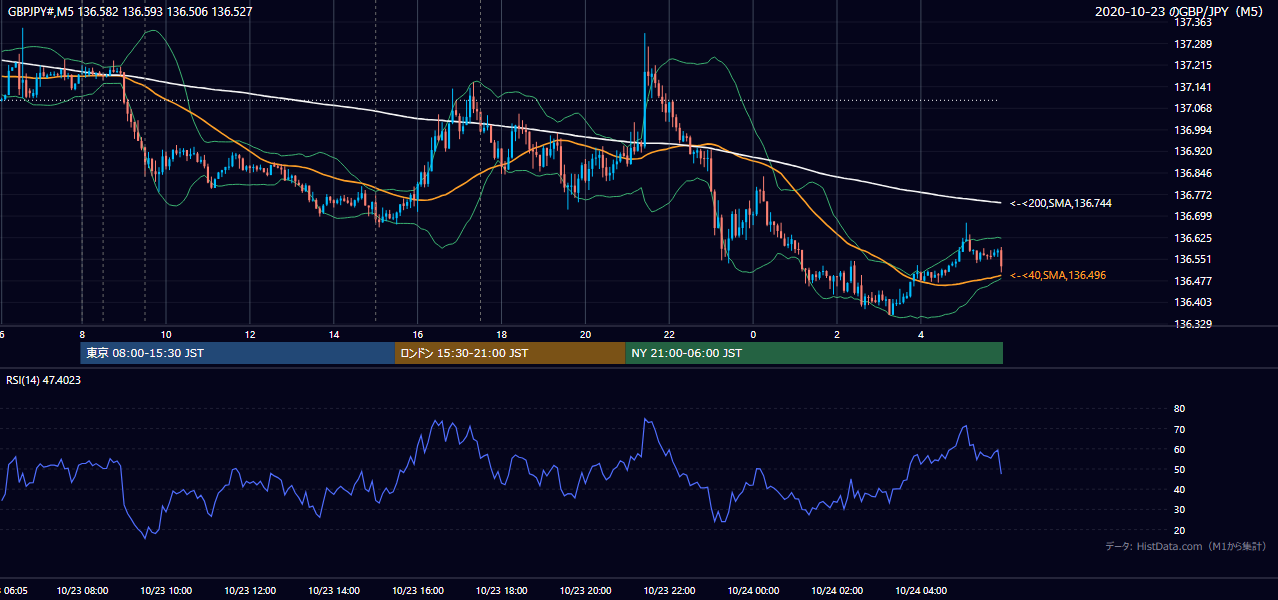Select the 40 SMA label 136.496

1058,275
